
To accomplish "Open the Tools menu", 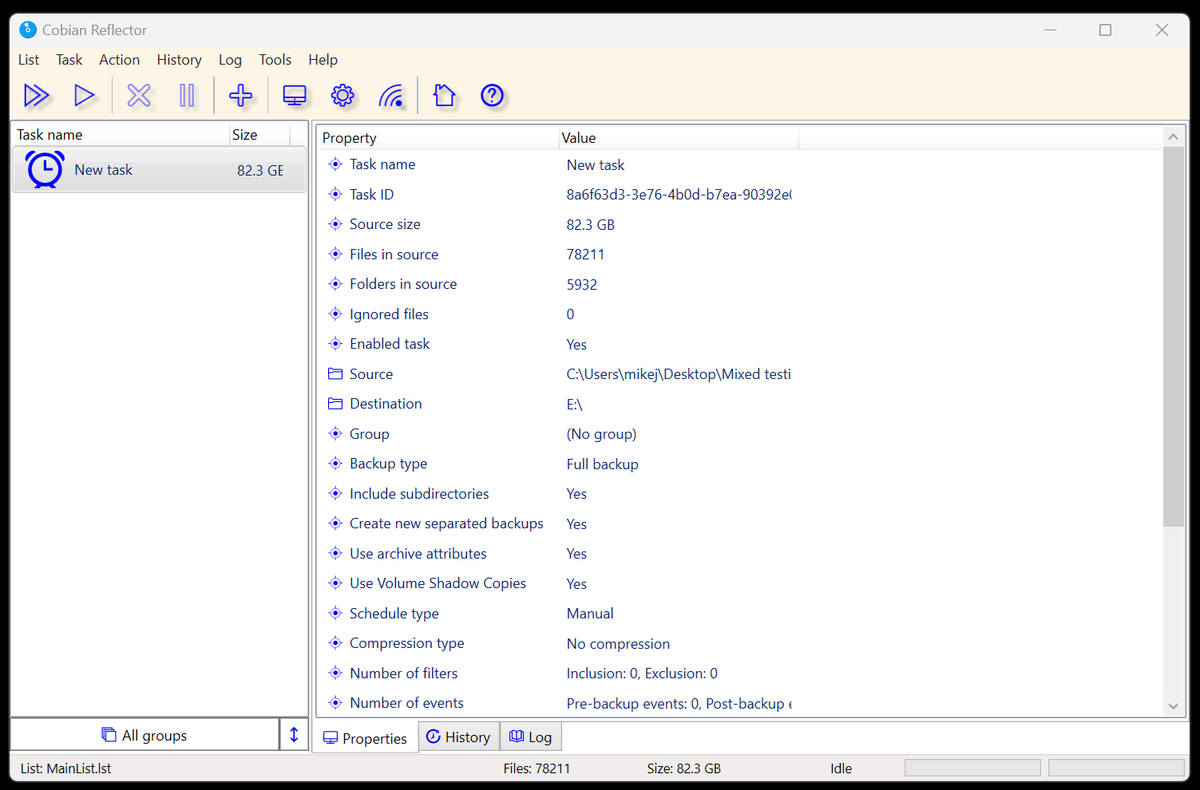I will point(275,60).
